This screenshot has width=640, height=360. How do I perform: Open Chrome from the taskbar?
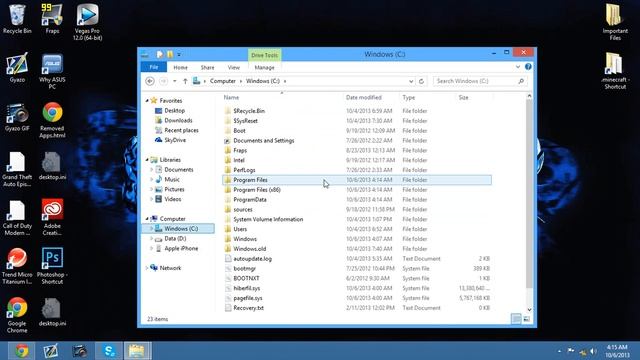(x=22, y=351)
